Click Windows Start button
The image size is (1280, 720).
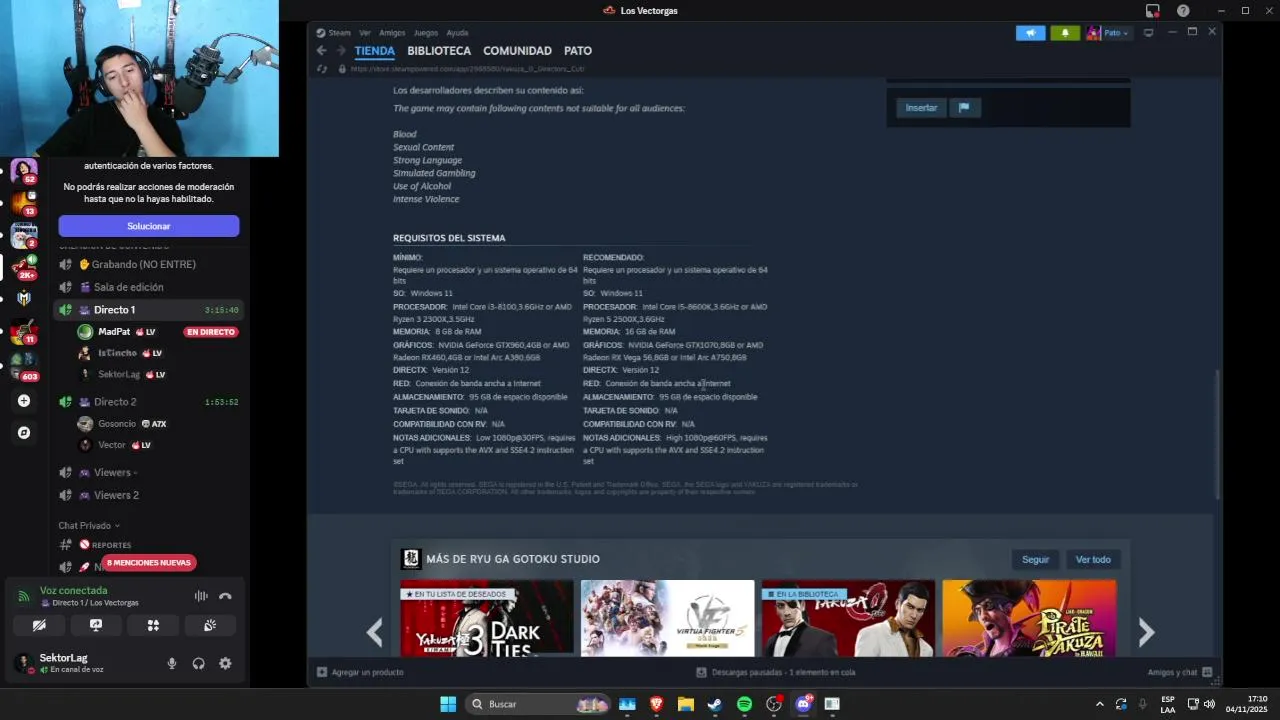click(448, 704)
